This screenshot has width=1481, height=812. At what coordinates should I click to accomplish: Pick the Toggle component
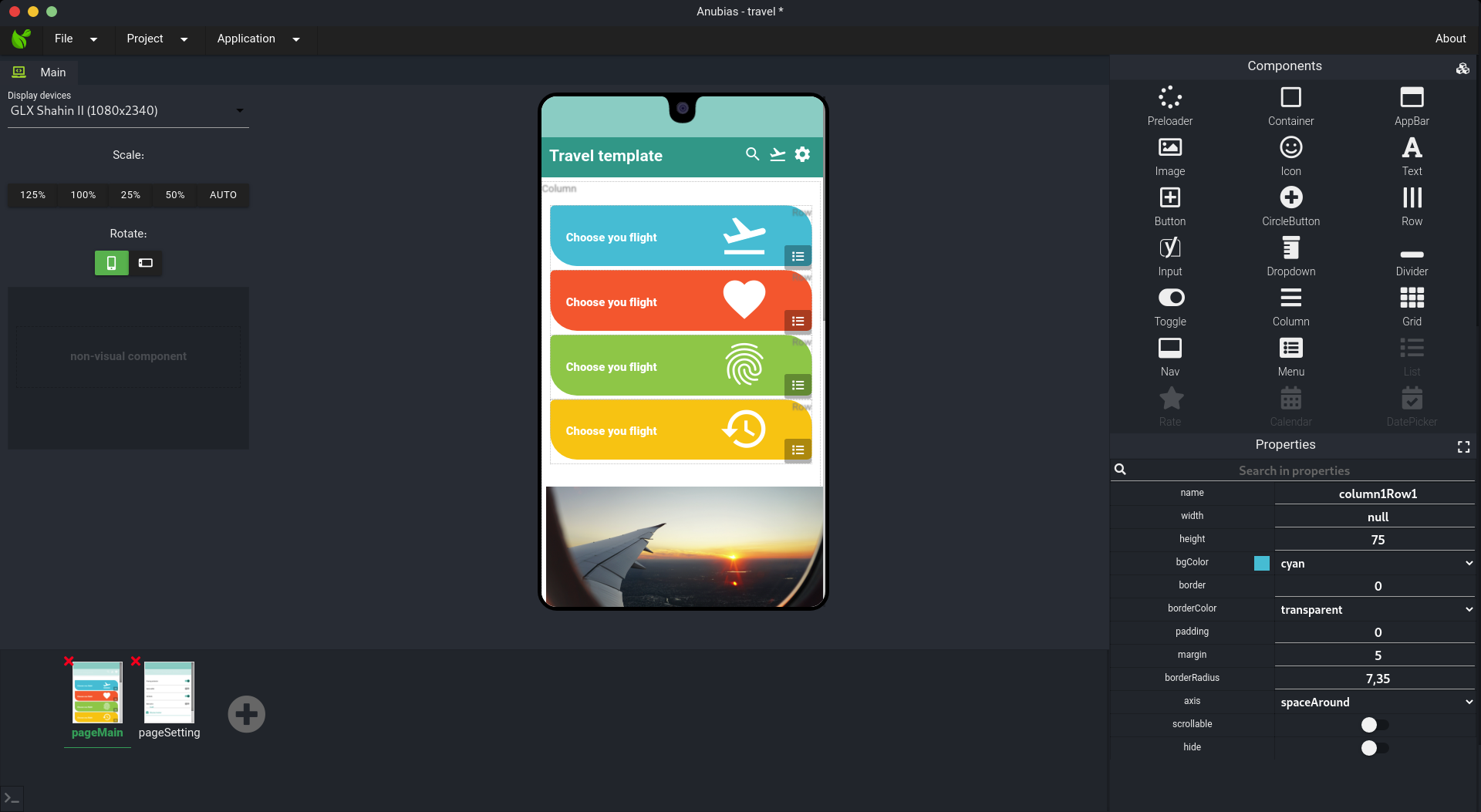pos(1169,305)
